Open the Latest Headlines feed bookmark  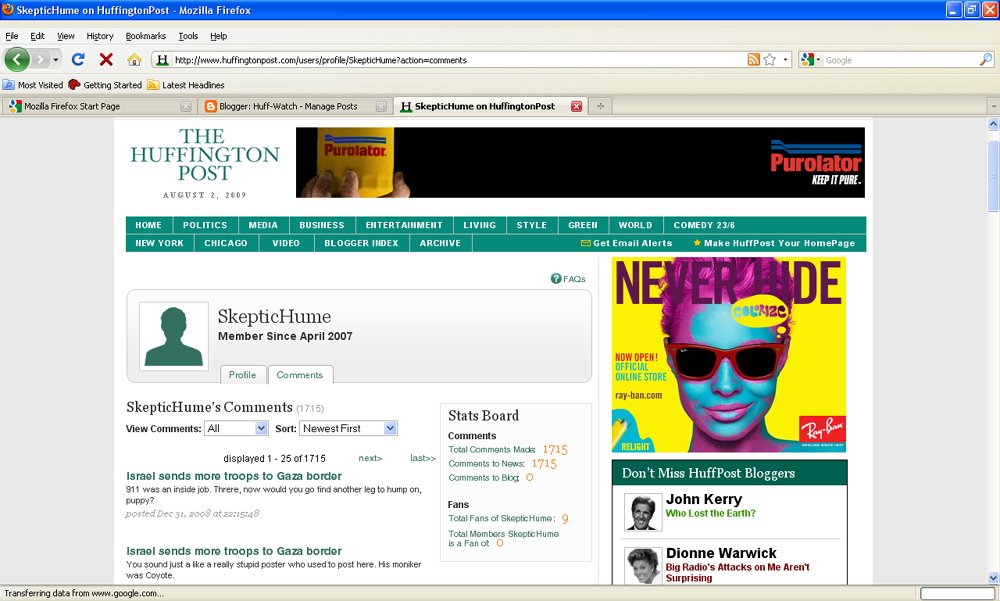[x=186, y=85]
